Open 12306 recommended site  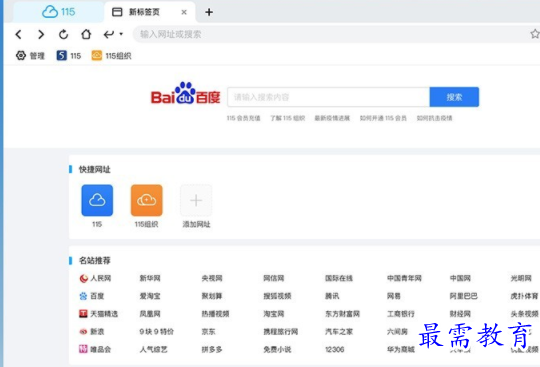(335, 349)
